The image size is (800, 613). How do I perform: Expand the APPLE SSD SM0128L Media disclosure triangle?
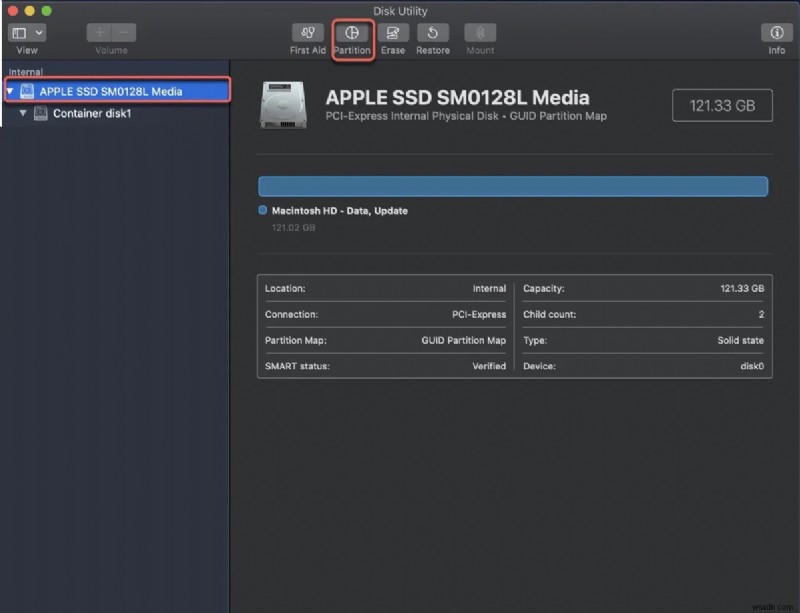(x=8, y=89)
